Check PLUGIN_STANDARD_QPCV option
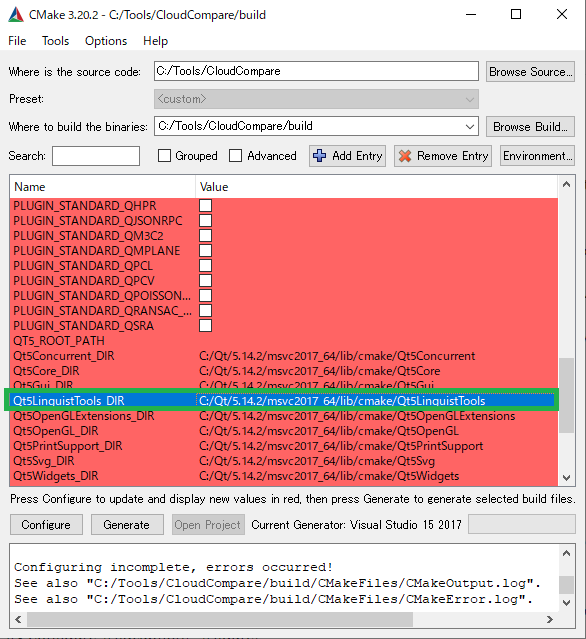Viewport: 586px width, 639px height. [x=205, y=281]
